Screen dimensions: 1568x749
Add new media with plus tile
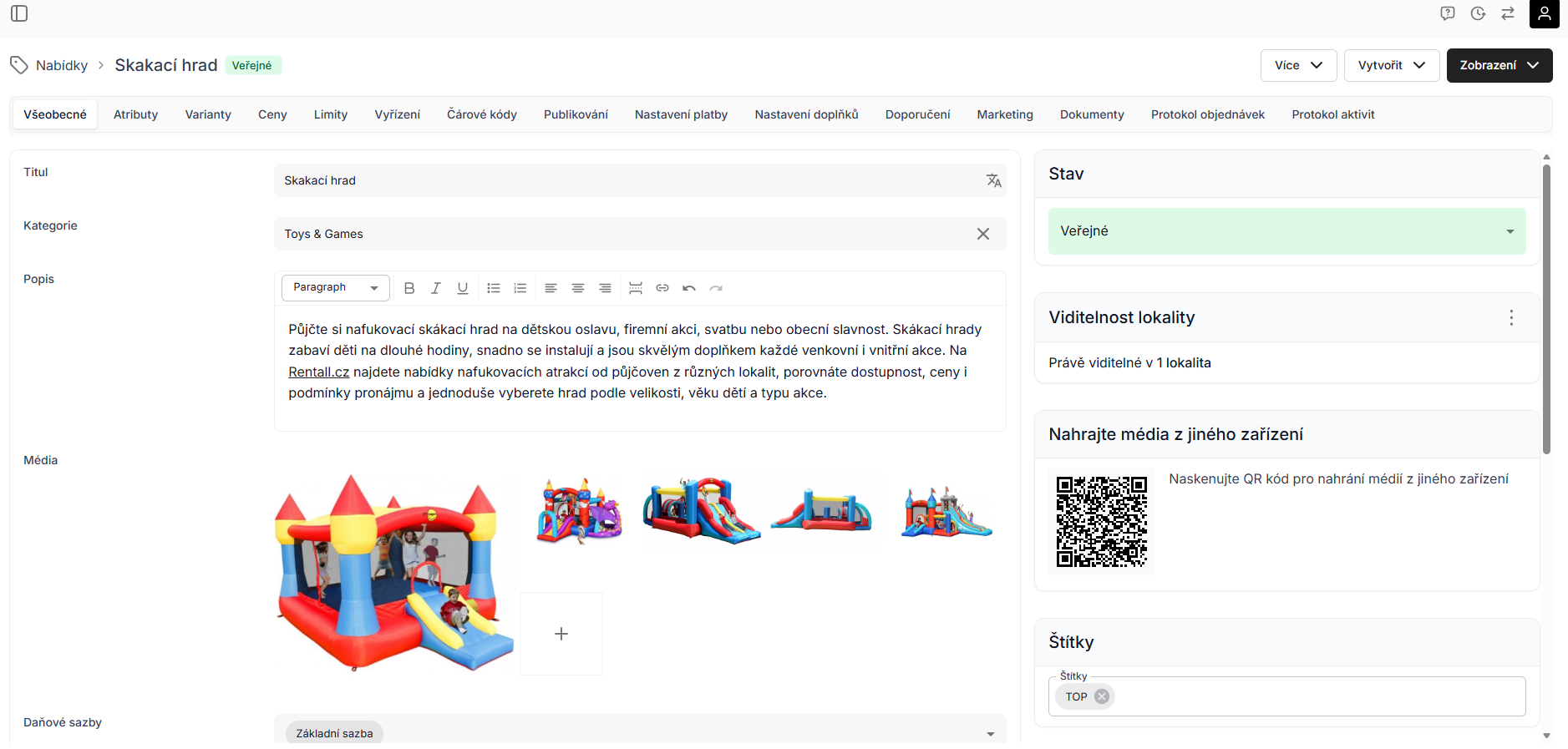click(x=561, y=634)
